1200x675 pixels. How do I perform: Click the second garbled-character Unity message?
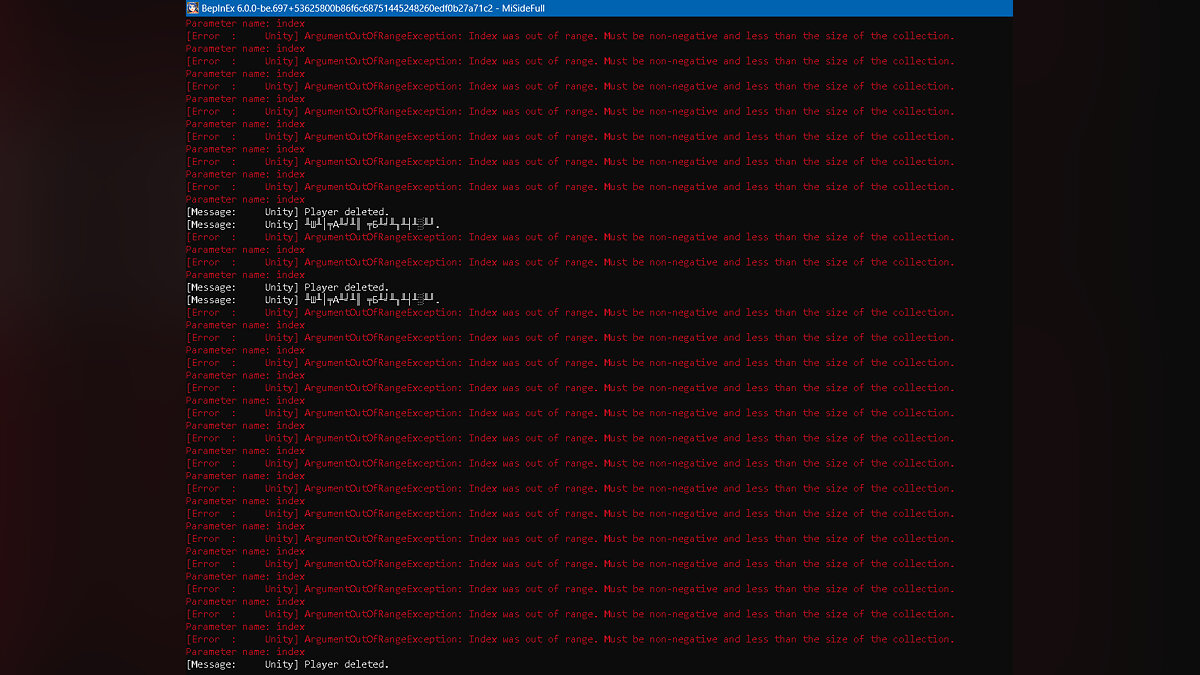[x=372, y=300]
